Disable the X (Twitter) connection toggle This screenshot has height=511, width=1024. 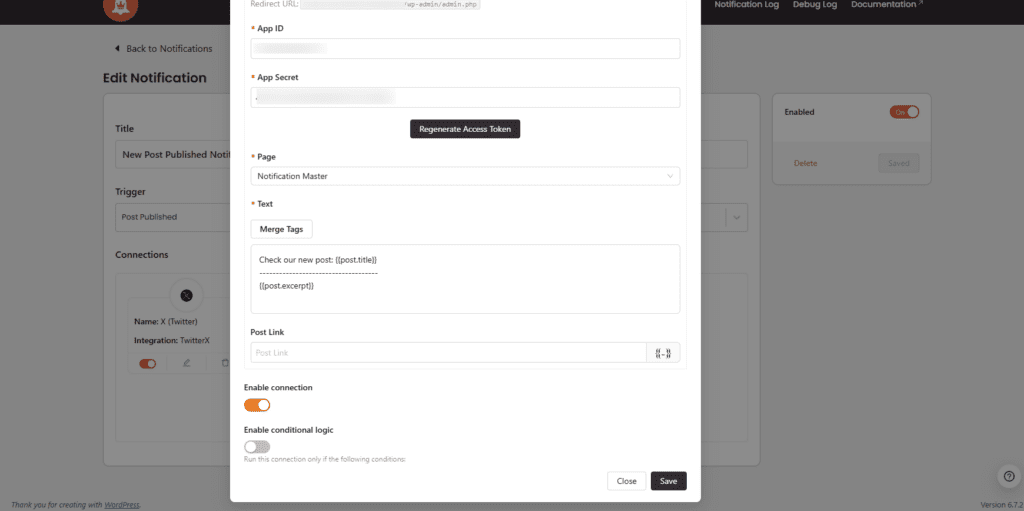(147, 364)
